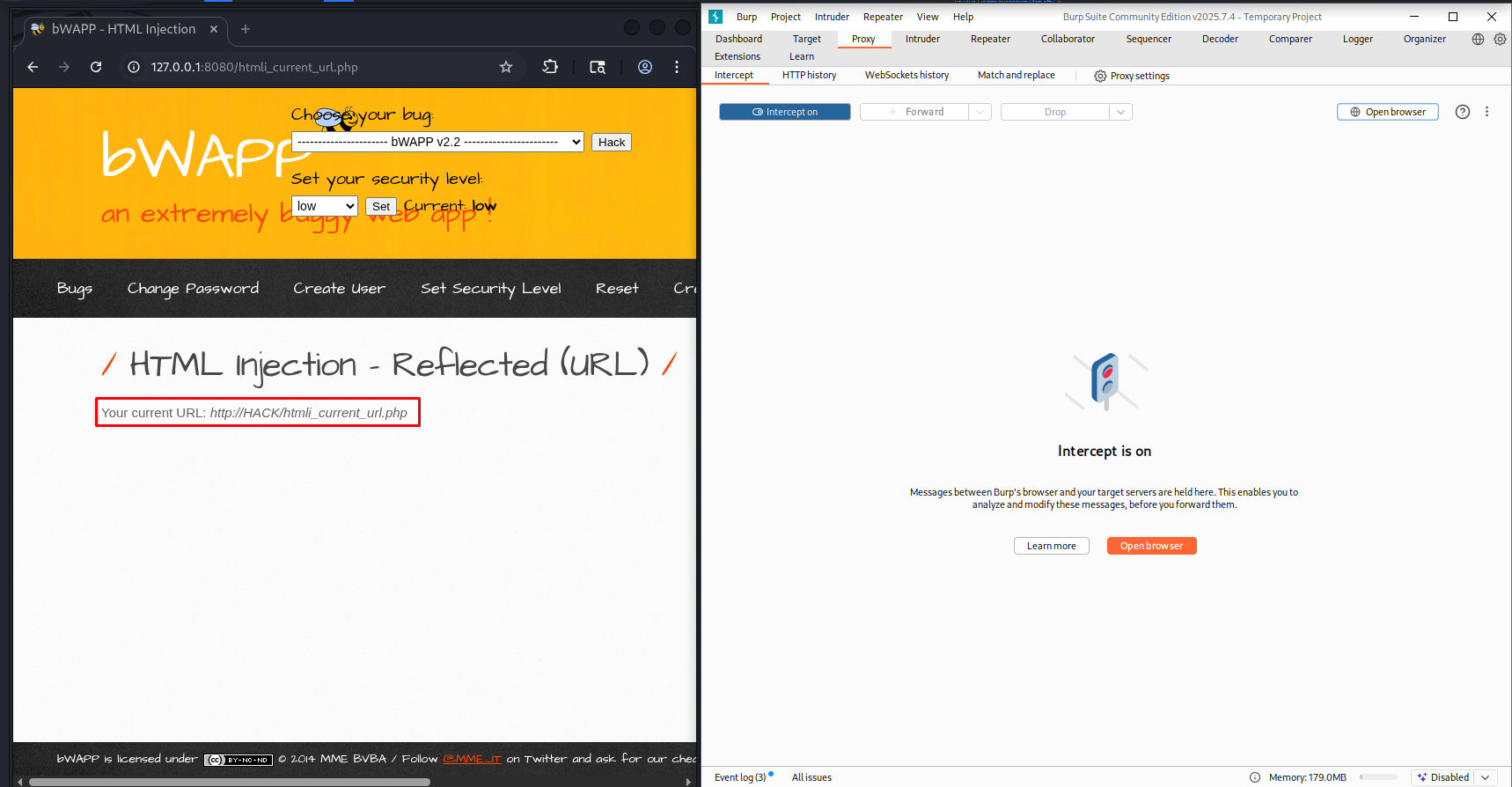Switch to the HTTP history tab
Viewport: 1512px width, 787px height.
tap(809, 76)
